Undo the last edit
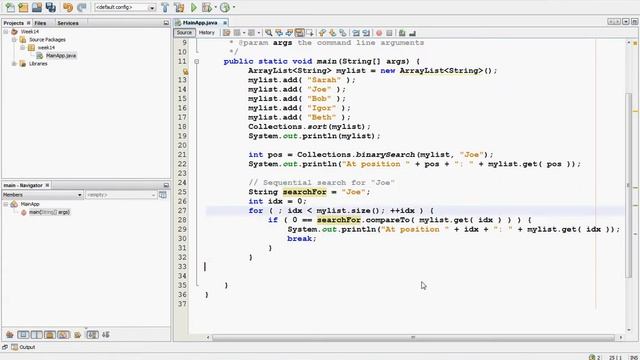 coord(68,7)
